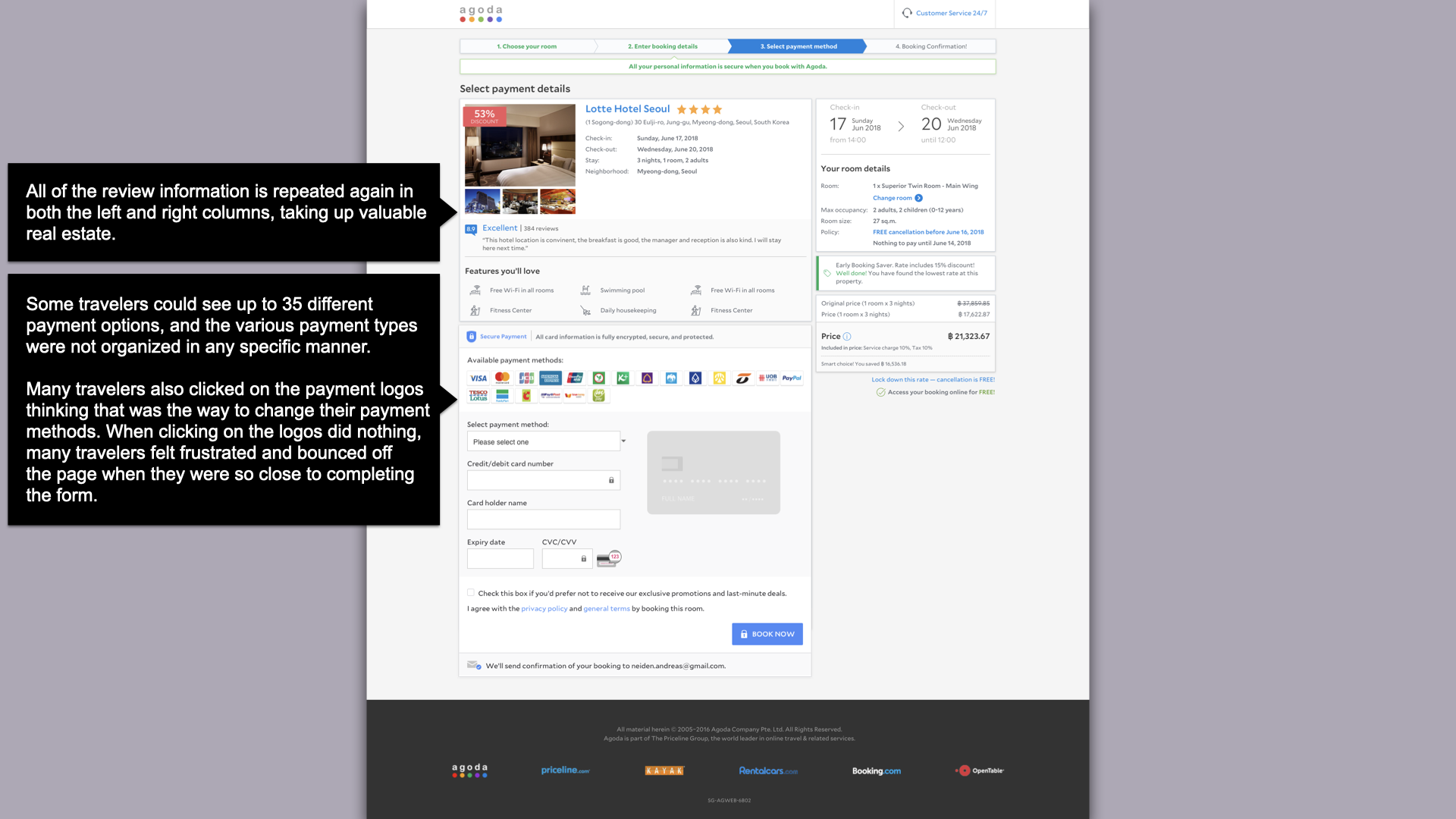
Task: Click the Agoda logo in the header
Action: pyautogui.click(x=481, y=14)
